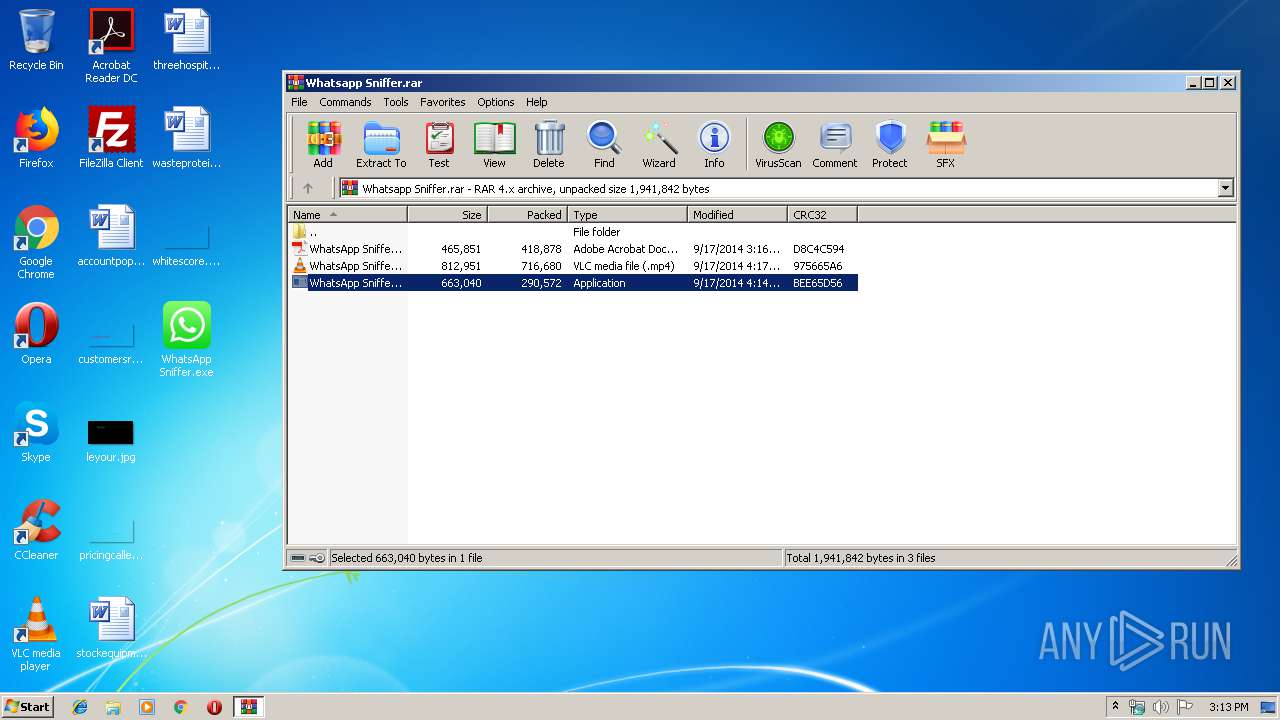Select the threehospit Word document icon

point(187,40)
